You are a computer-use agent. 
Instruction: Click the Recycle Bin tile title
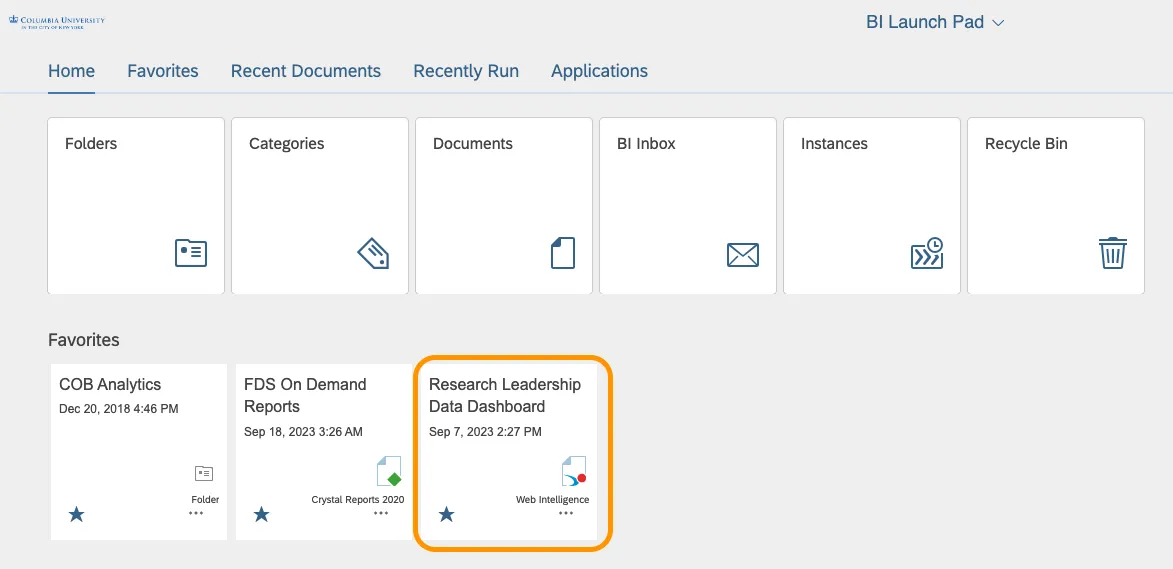(x=1026, y=144)
